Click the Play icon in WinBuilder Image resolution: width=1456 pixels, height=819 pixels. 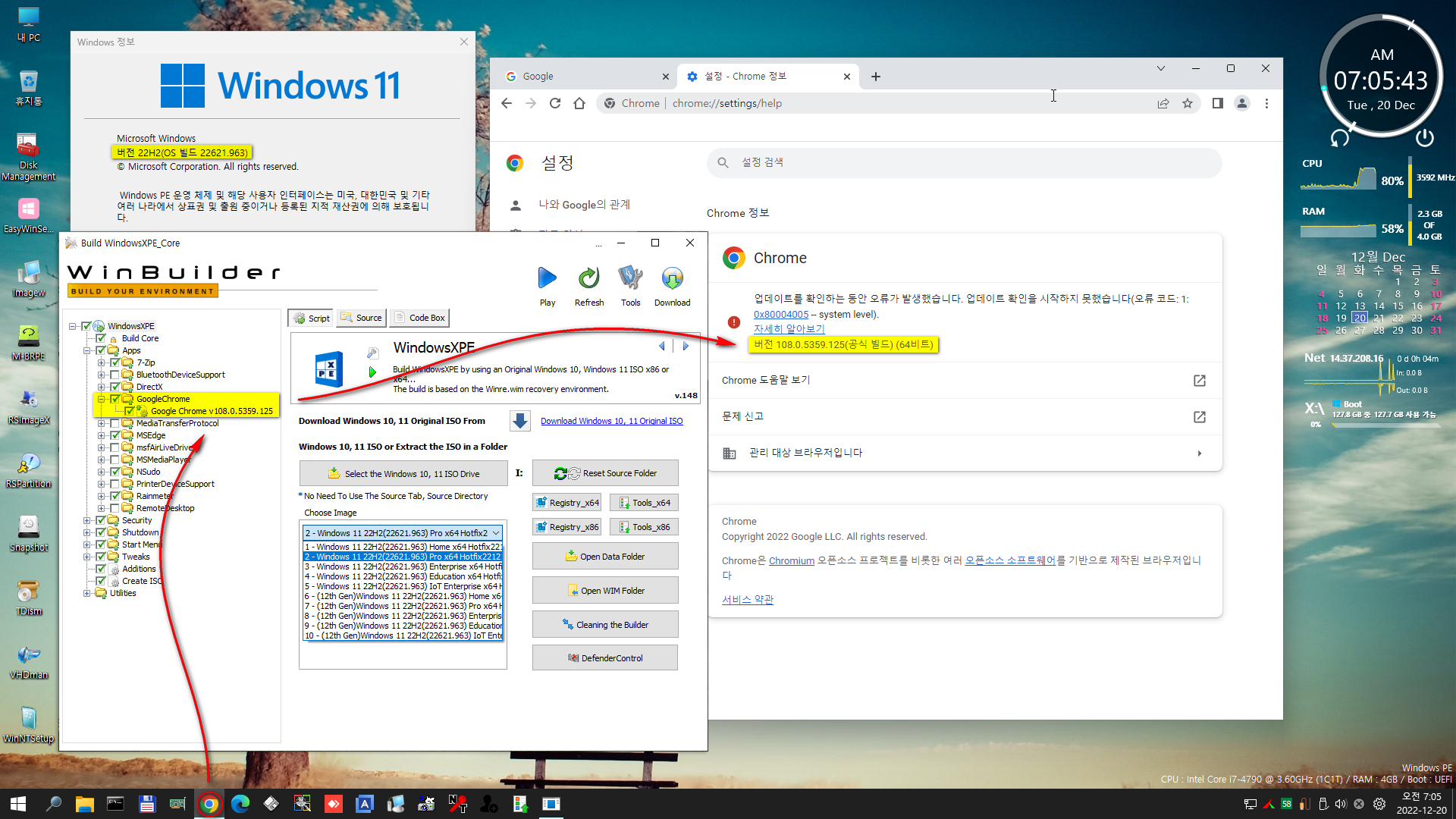pyautogui.click(x=548, y=278)
